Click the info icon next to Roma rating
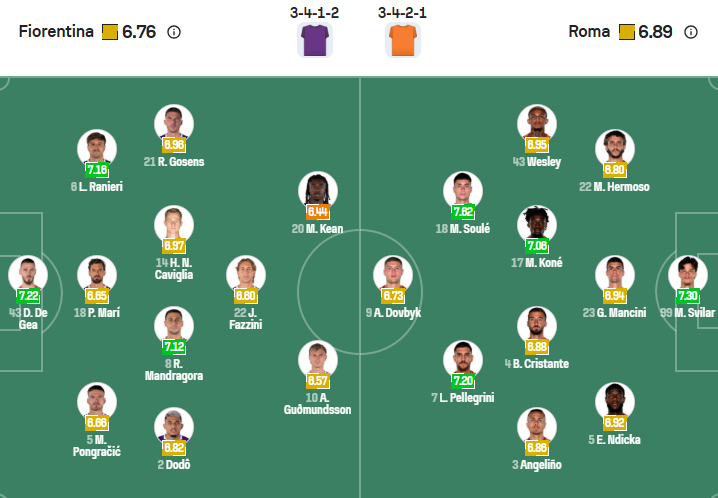 pos(691,32)
